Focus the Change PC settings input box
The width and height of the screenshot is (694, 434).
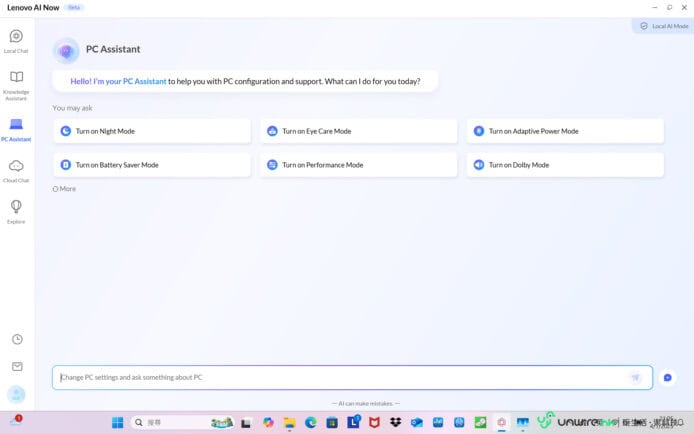352,377
